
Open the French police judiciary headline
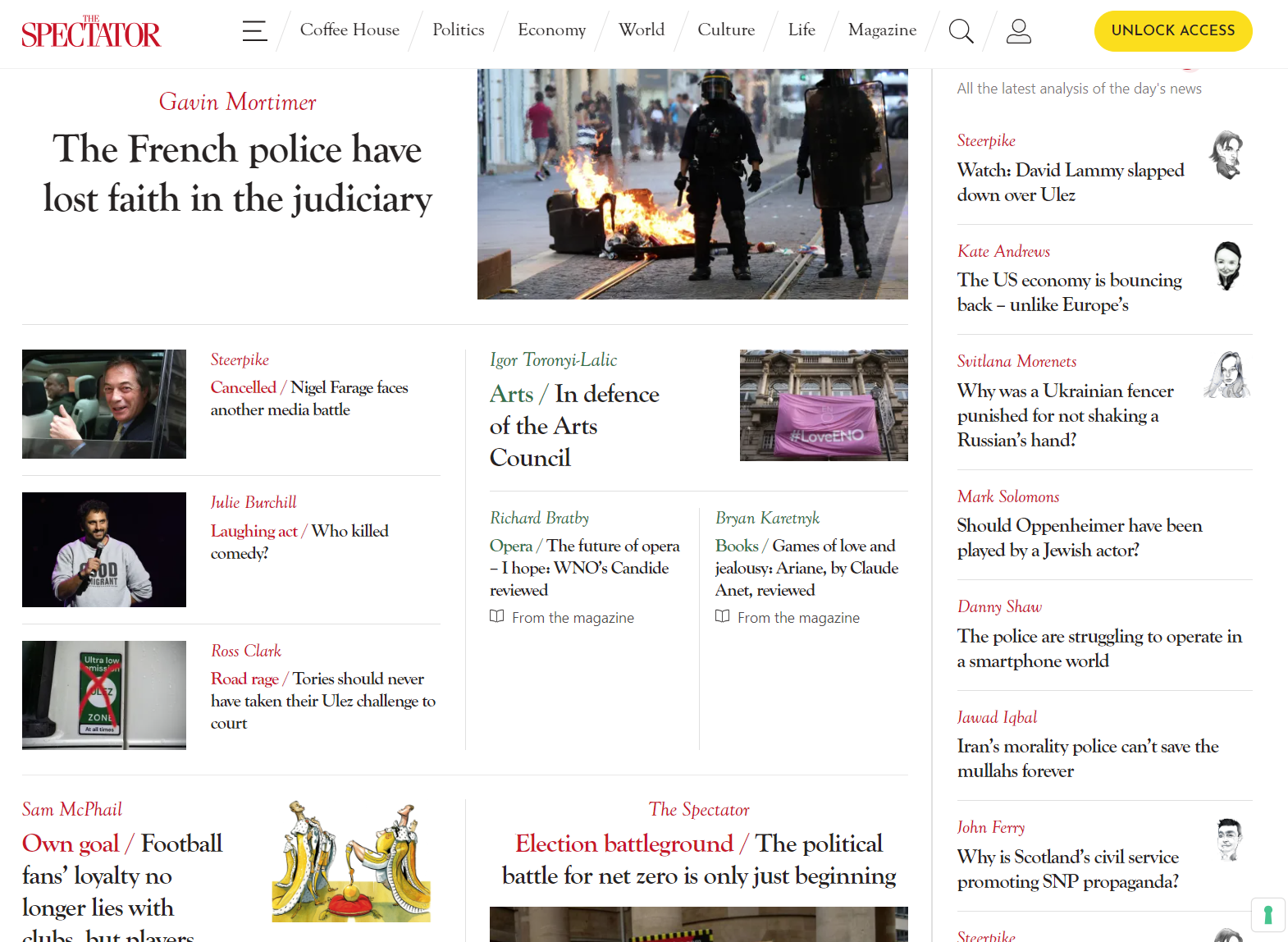tap(237, 174)
